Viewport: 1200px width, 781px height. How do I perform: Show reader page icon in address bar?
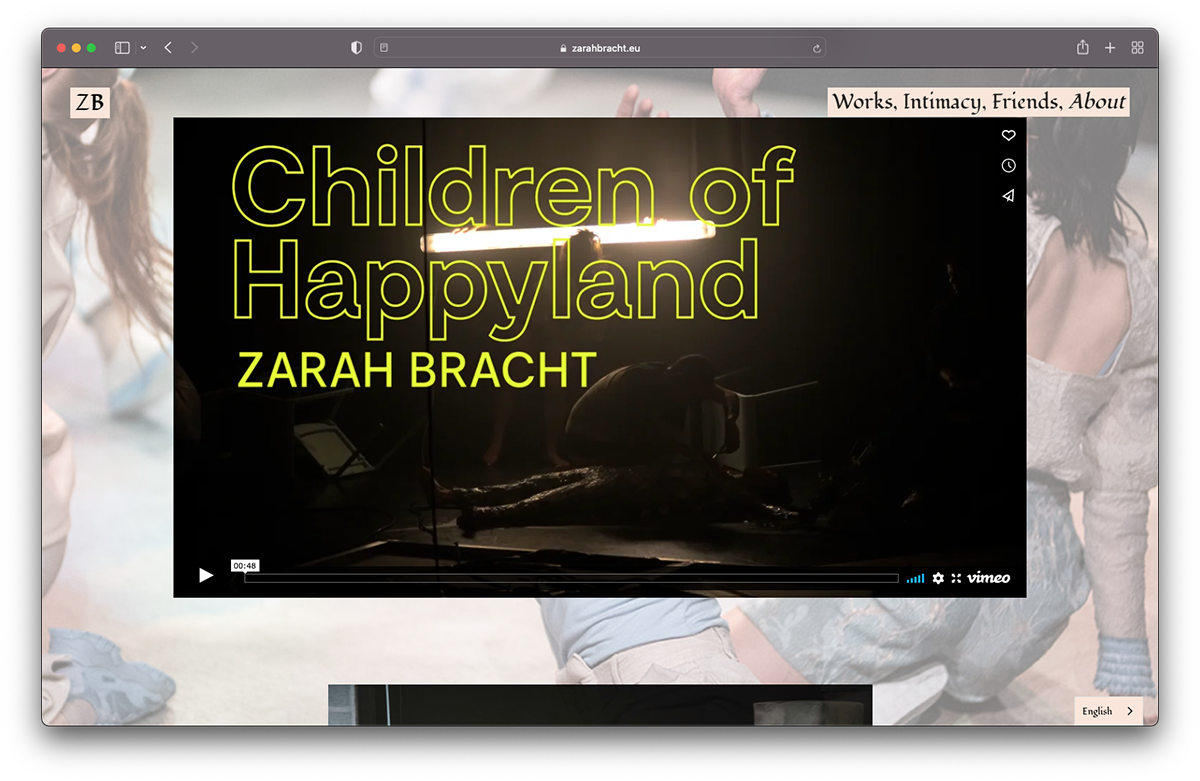[385, 47]
